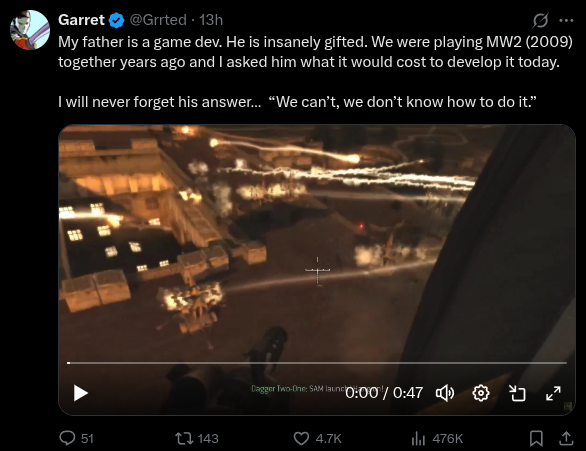Click the blue verified badge

point(117,20)
